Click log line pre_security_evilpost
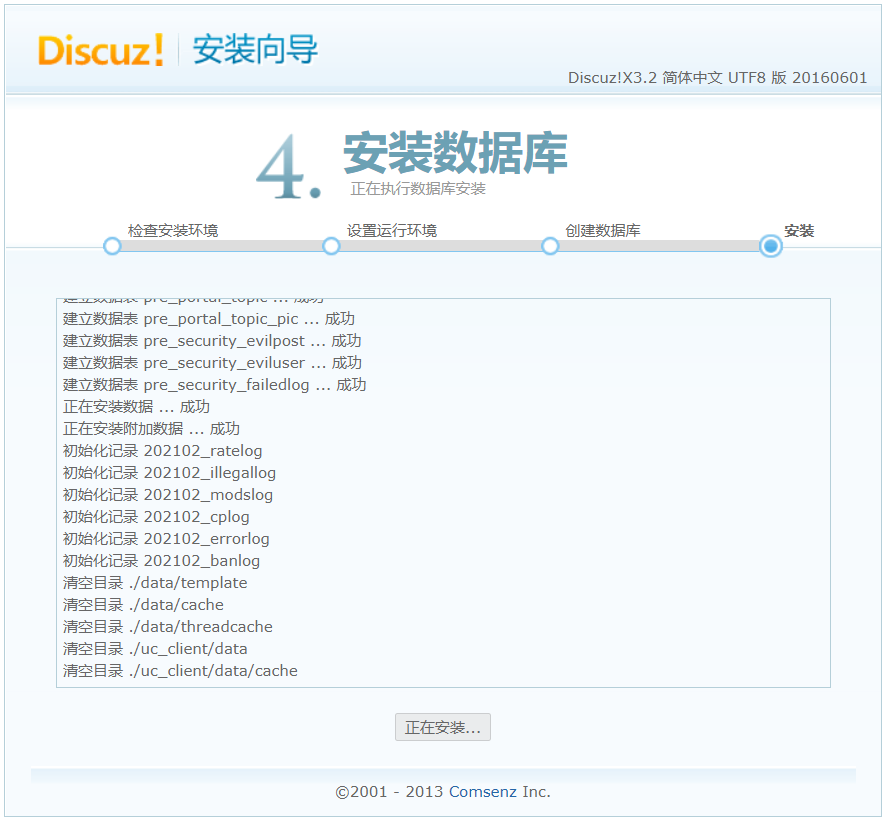Image resolution: width=884 pixels, height=822 pixels. 212,341
